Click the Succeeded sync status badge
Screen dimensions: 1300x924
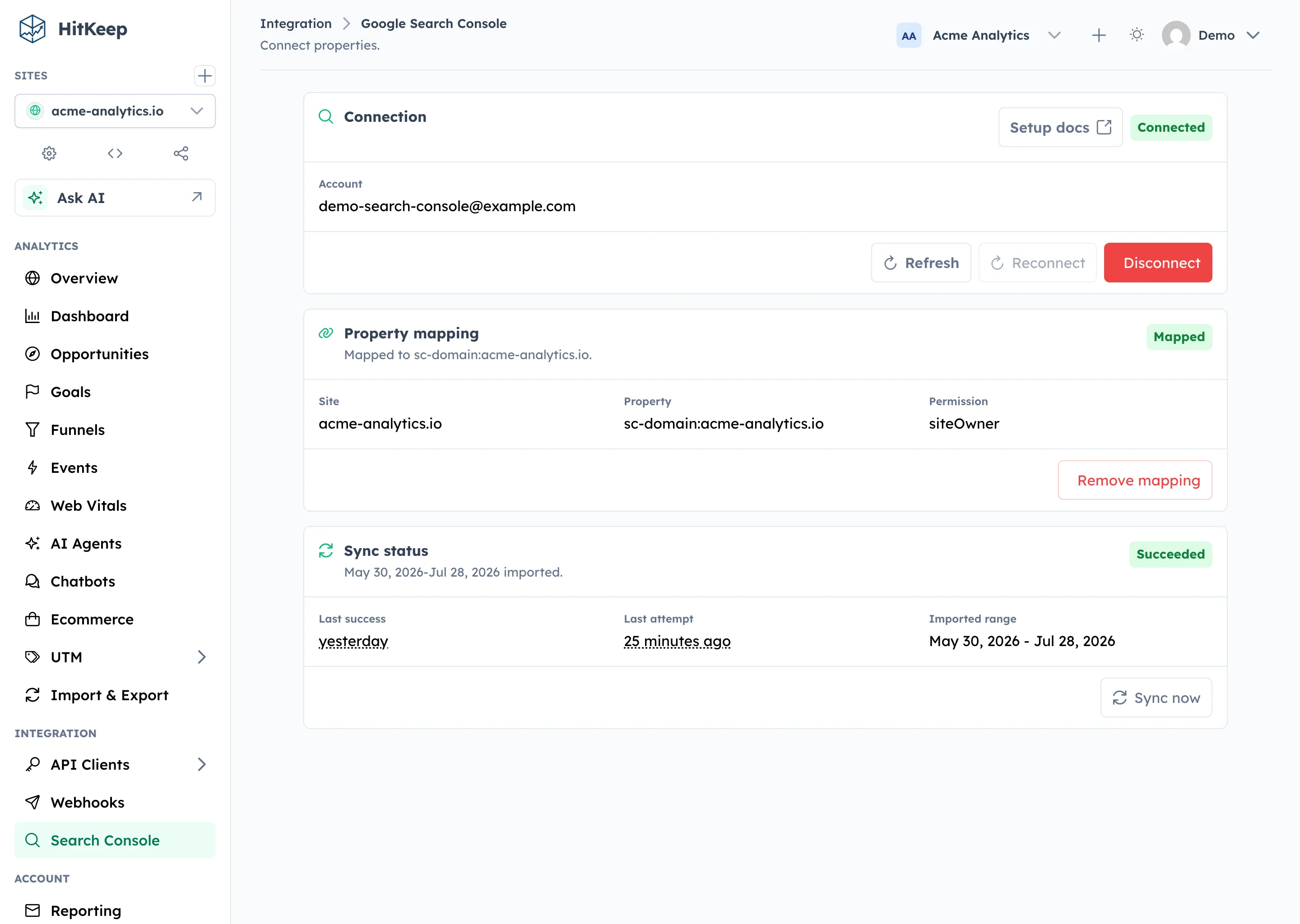pos(1170,554)
